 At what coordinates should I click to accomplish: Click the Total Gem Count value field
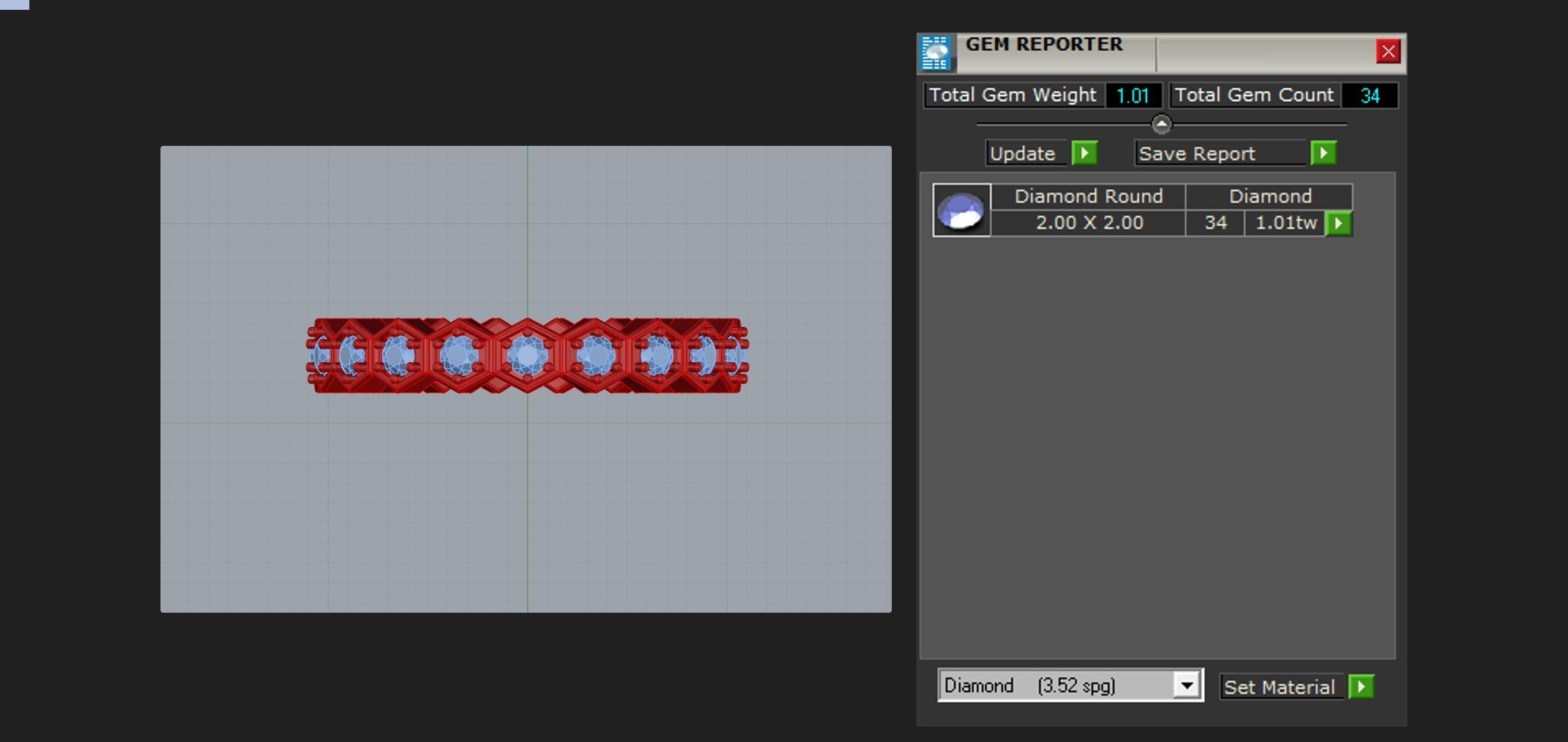1370,96
